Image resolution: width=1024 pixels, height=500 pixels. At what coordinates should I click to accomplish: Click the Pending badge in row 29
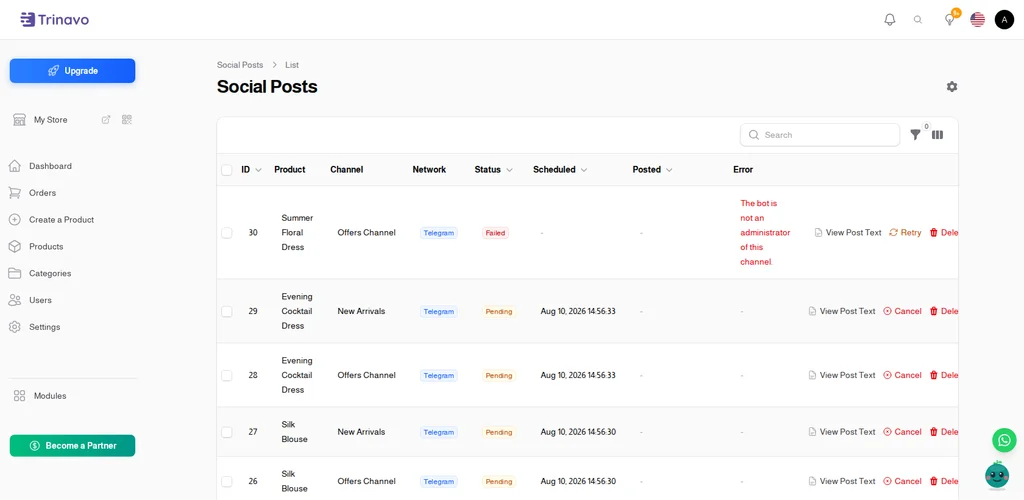click(x=499, y=311)
